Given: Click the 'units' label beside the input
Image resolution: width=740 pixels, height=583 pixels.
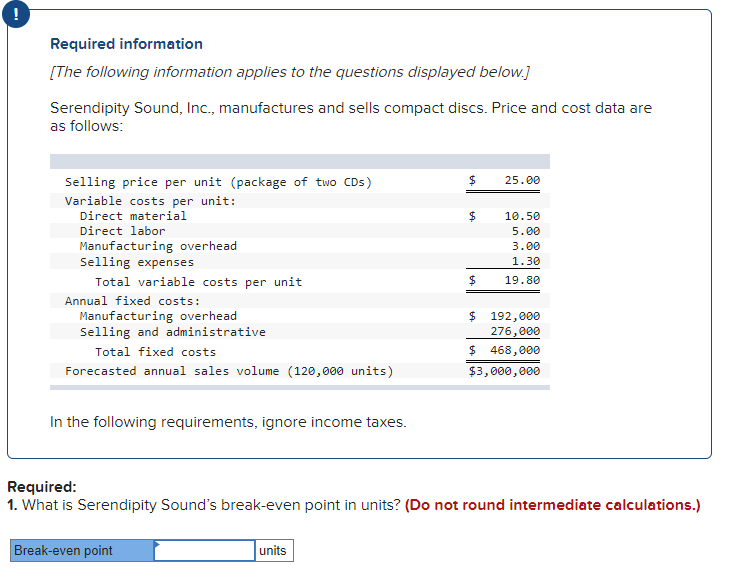Looking at the screenshot, I should point(274,550).
